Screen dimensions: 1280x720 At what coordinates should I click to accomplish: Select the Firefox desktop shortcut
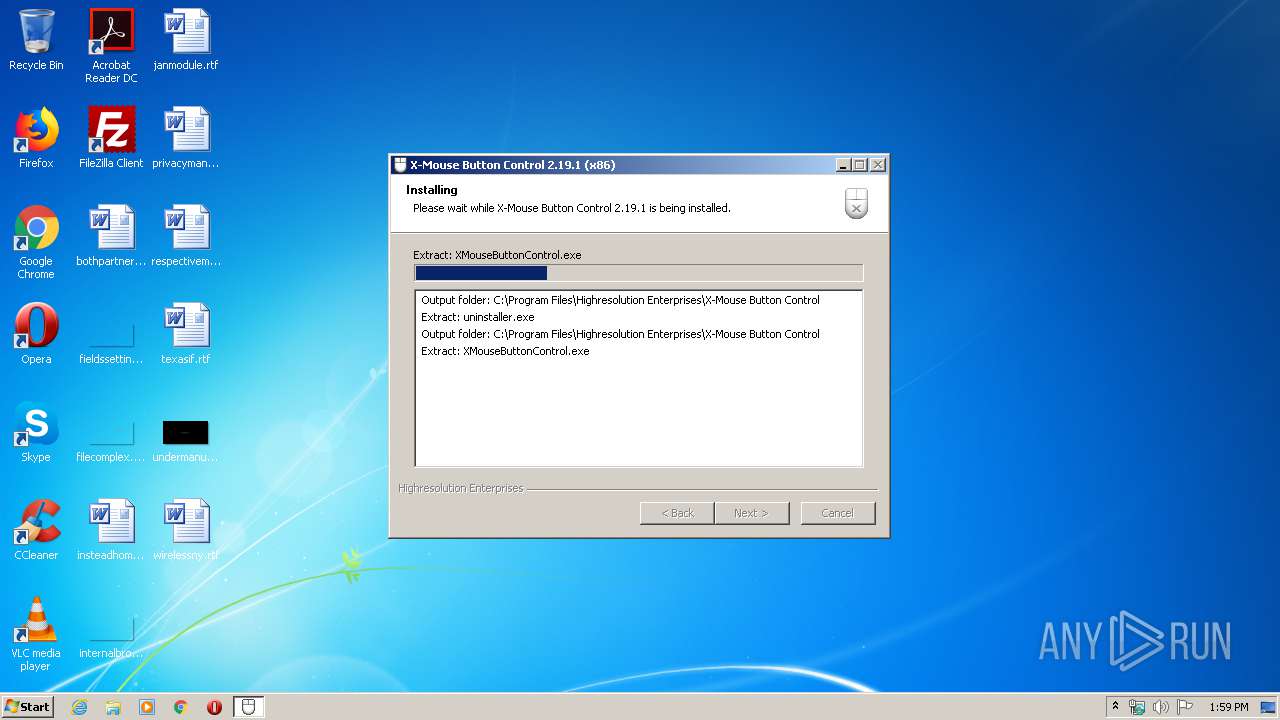36,138
